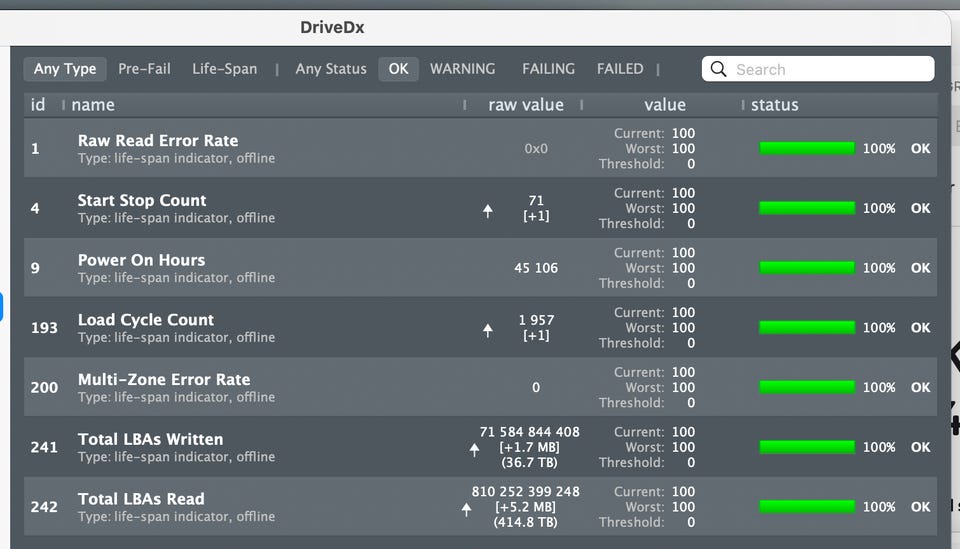Click the raw value 71 584 844 408
The image size is (960, 549).
tap(530, 432)
